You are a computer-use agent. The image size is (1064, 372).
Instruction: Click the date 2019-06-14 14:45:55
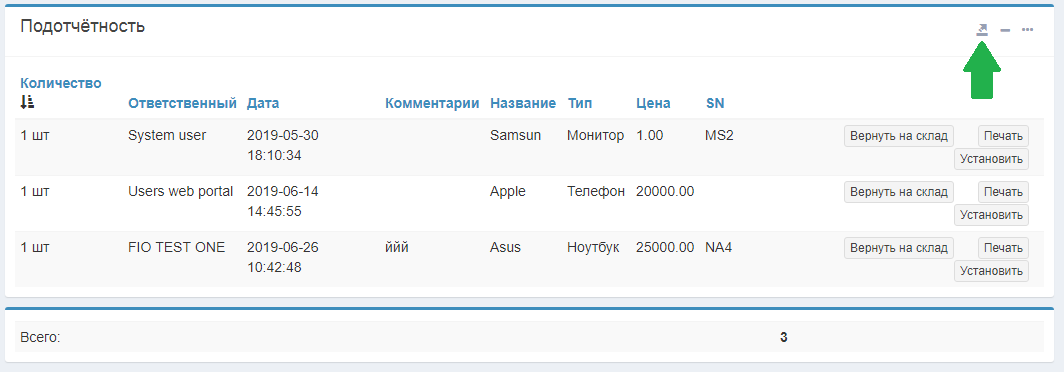282,202
